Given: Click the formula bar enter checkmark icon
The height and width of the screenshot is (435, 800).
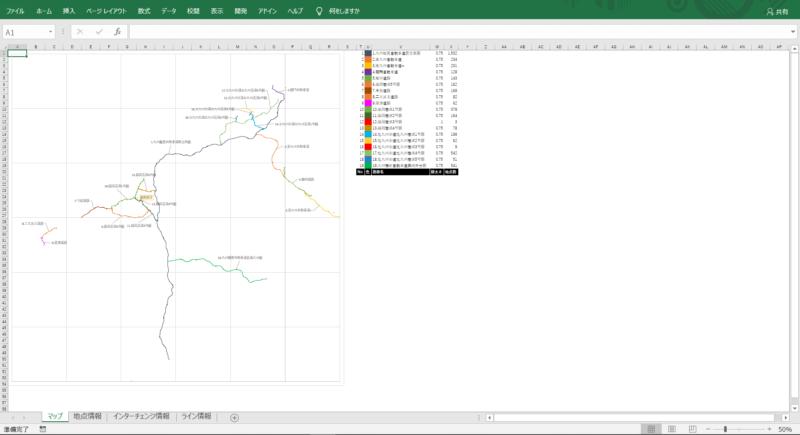Looking at the screenshot, I should [99, 32].
